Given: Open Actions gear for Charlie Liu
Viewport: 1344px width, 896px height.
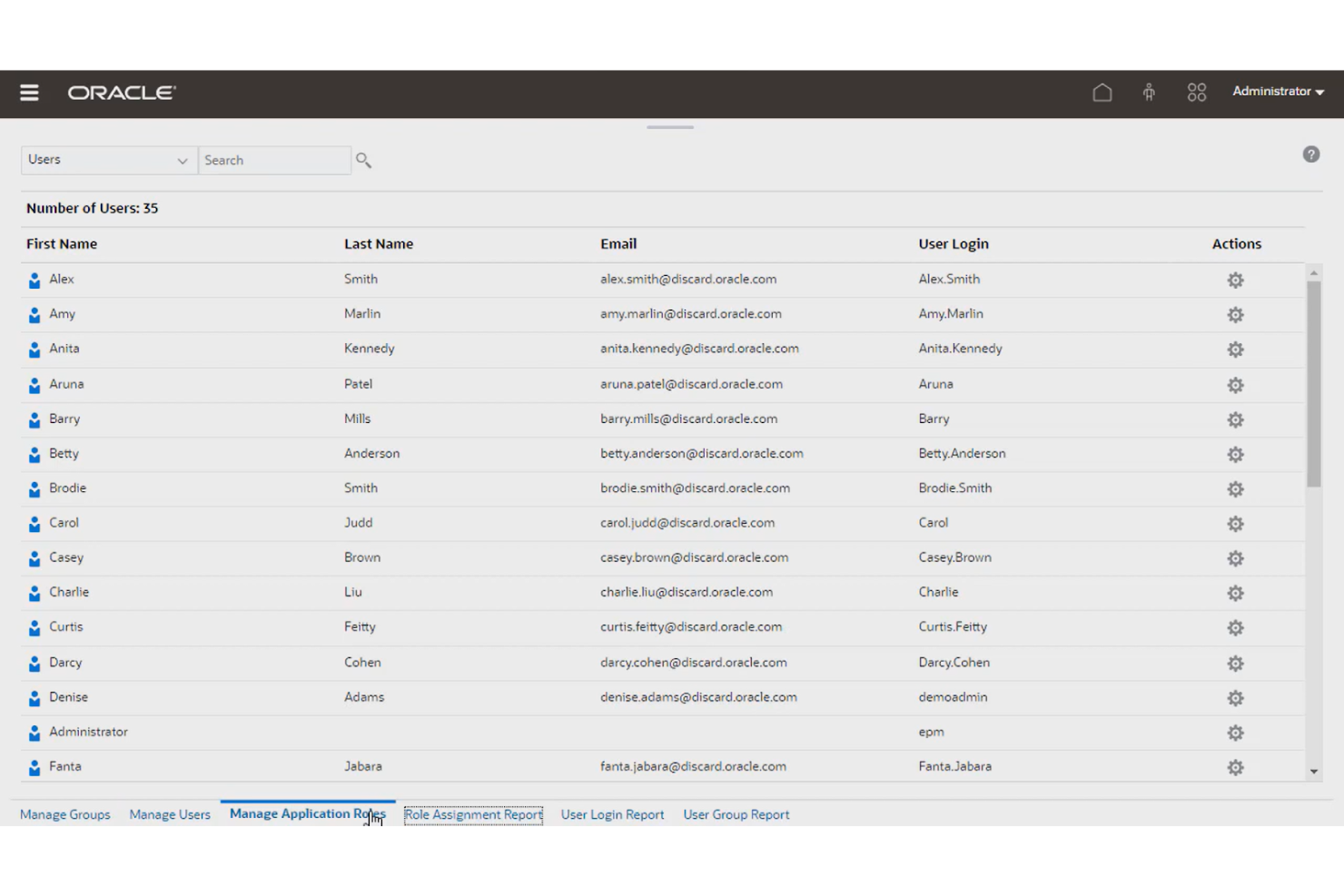Looking at the screenshot, I should 1235,593.
